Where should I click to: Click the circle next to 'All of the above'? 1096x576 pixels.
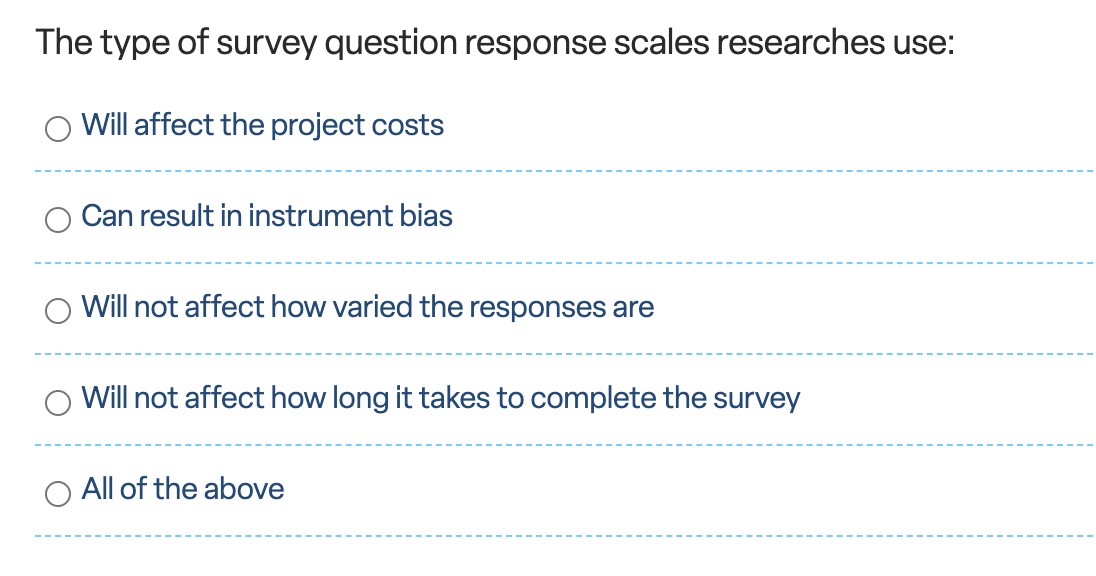(x=57, y=492)
